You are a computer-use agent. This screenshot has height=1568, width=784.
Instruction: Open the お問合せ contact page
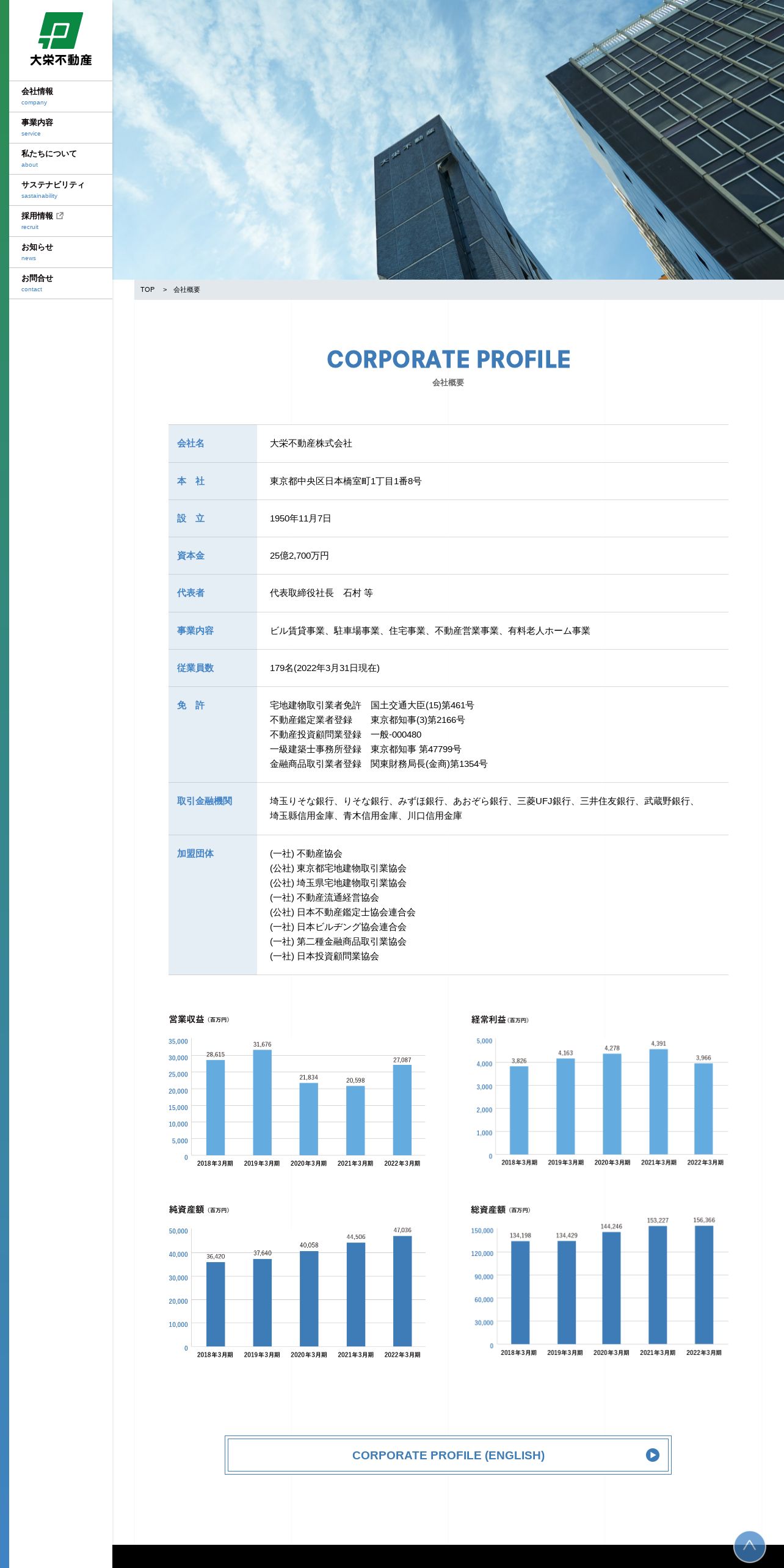(x=60, y=283)
